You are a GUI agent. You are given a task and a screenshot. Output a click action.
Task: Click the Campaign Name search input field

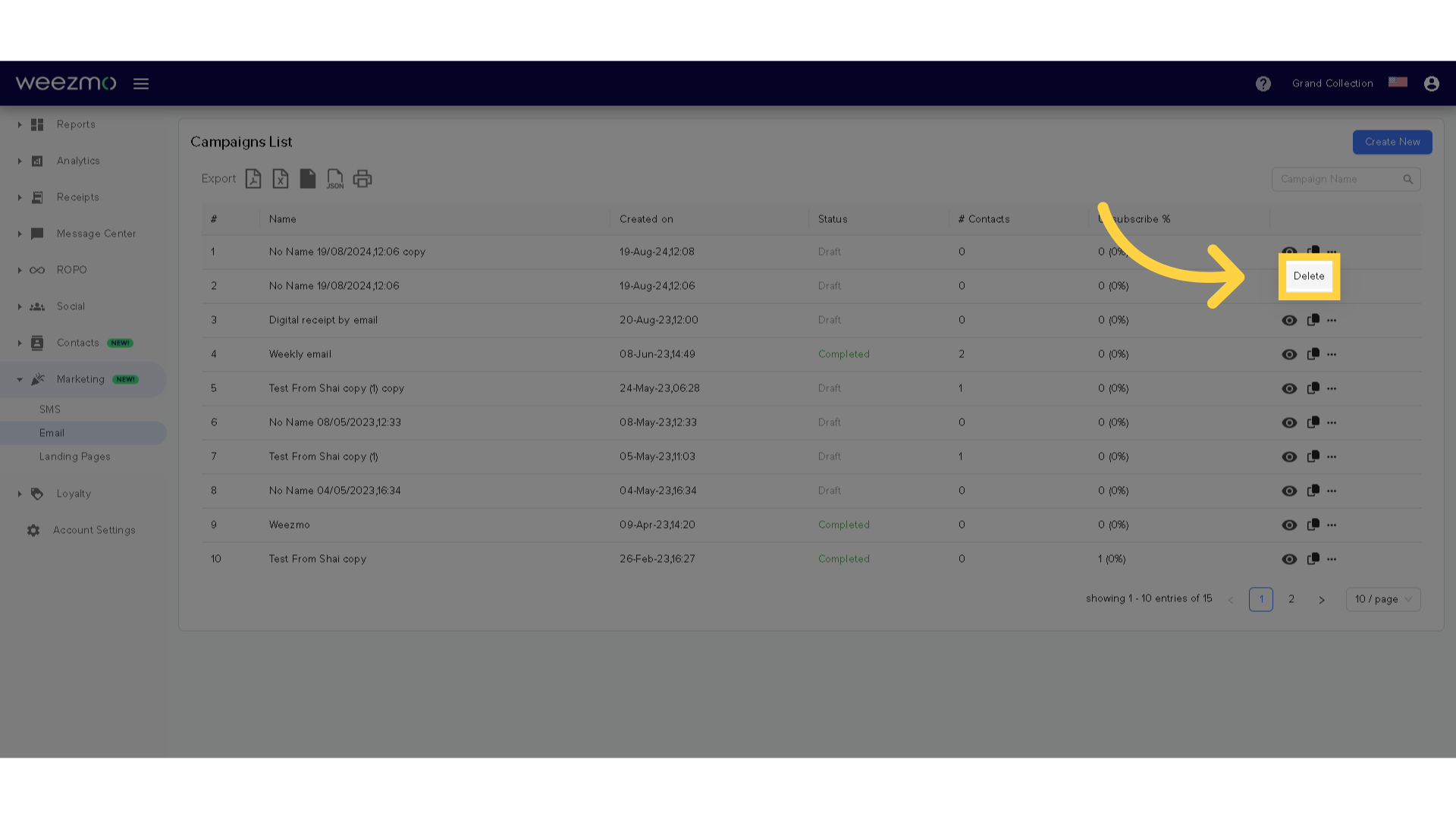(x=1345, y=179)
